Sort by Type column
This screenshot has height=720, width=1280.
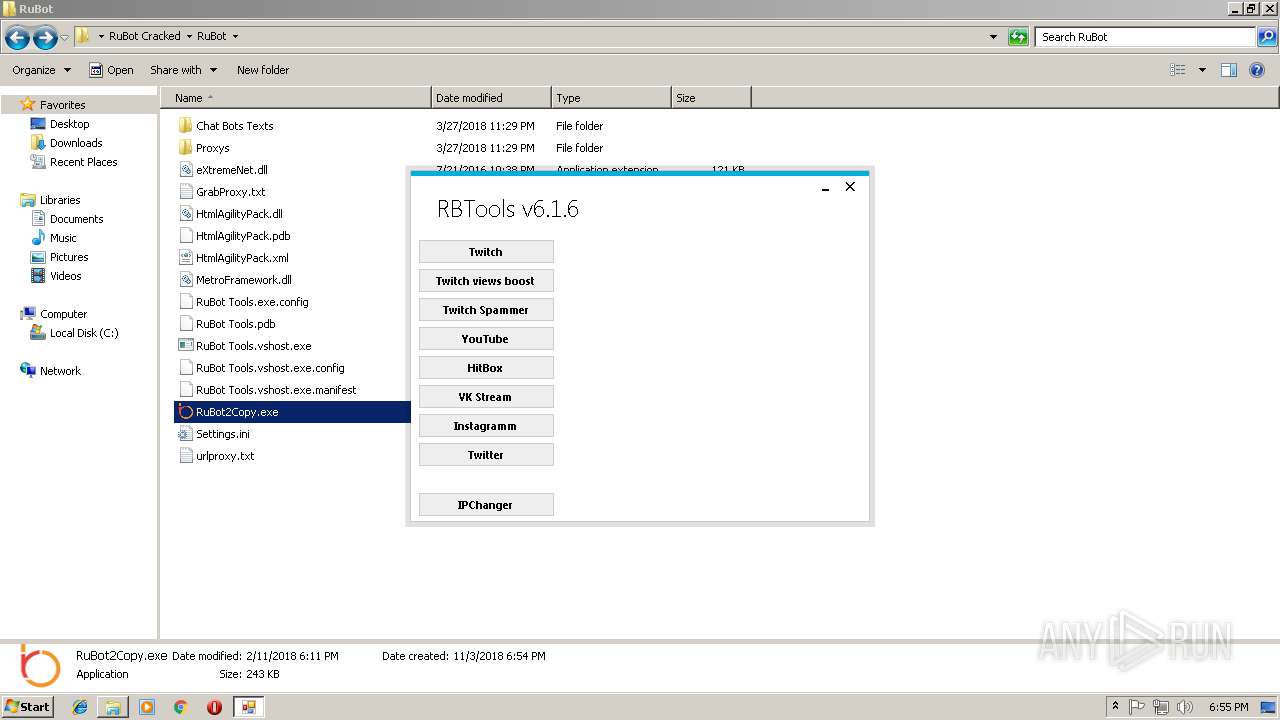pos(611,98)
